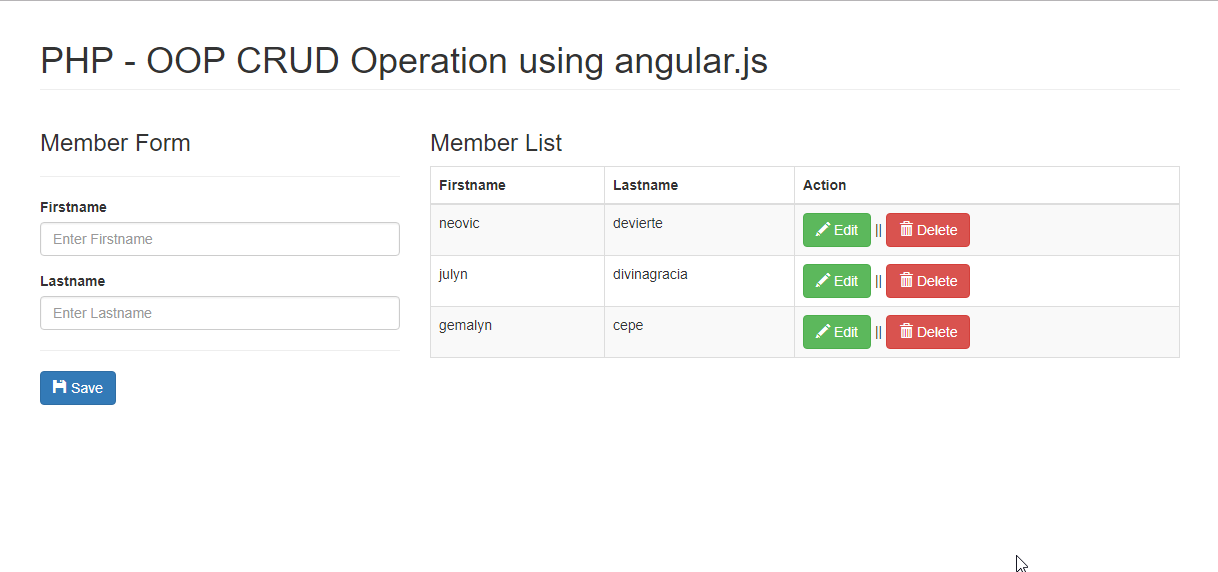Save the member form
The height and width of the screenshot is (572, 1218).
(78, 388)
